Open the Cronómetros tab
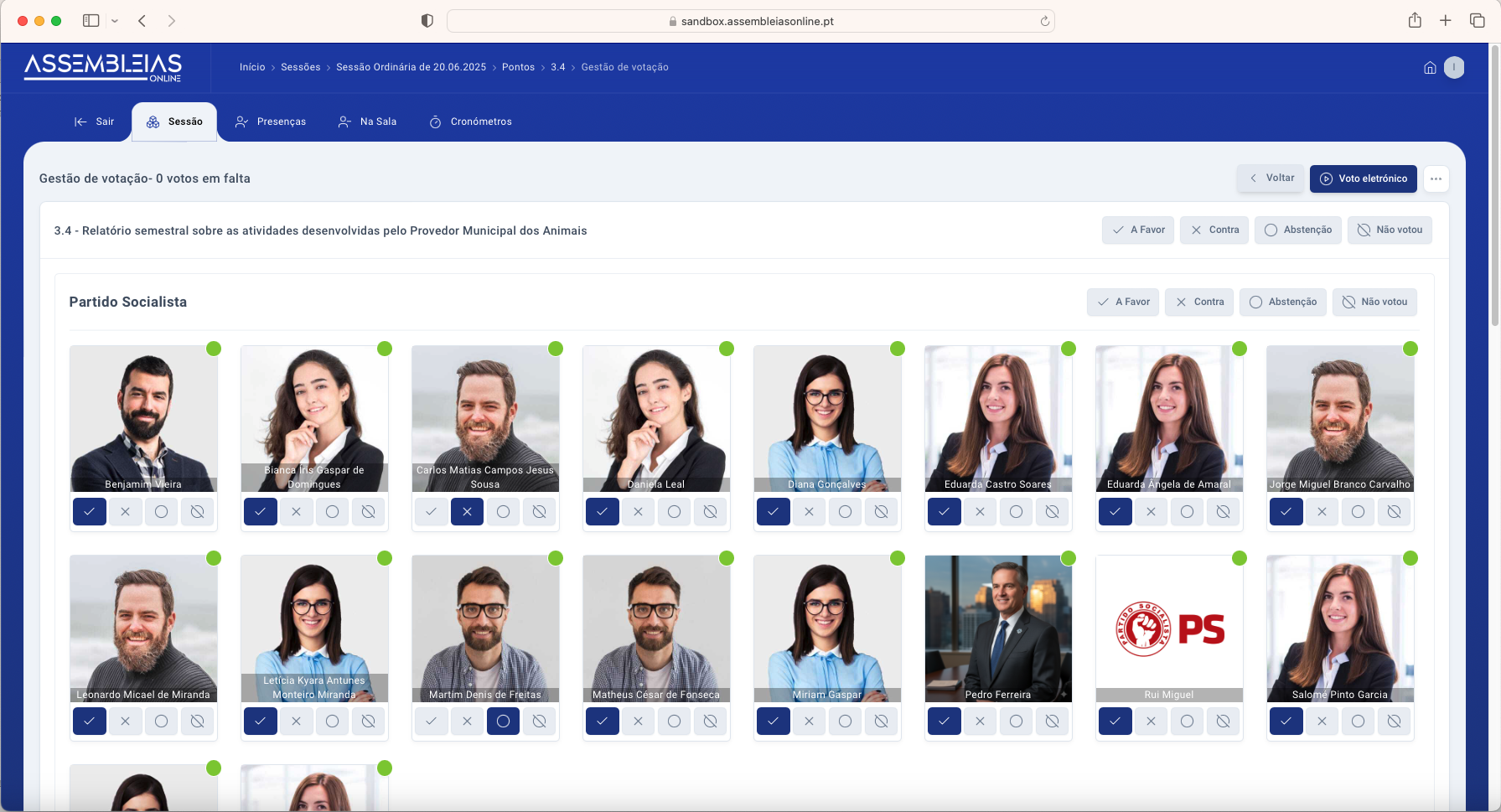 (x=470, y=122)
